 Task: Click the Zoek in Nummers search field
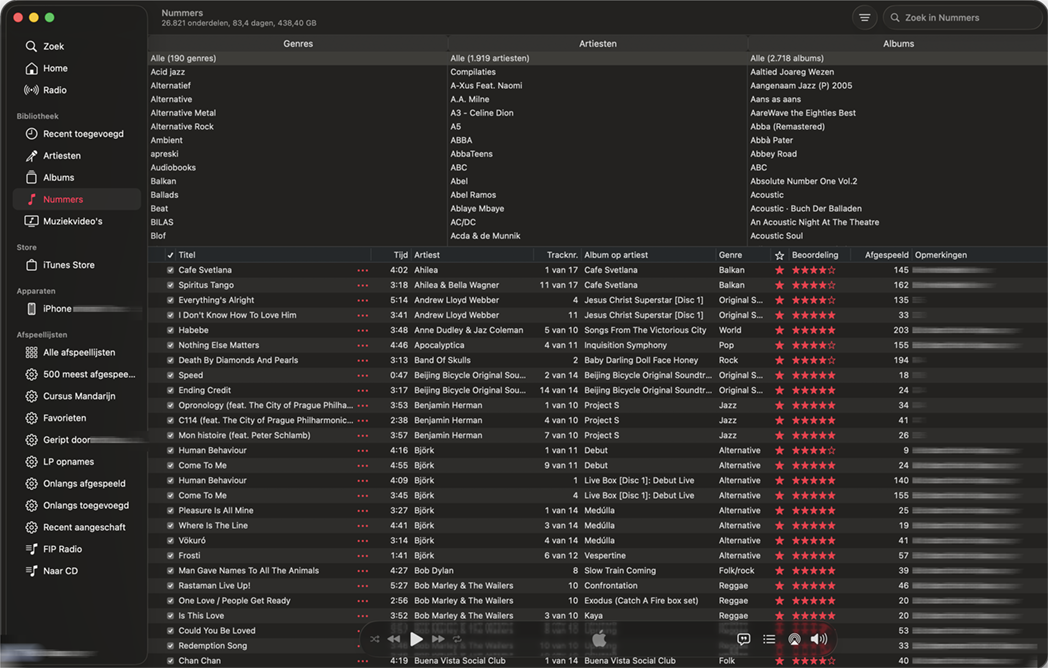pos(962,18)
